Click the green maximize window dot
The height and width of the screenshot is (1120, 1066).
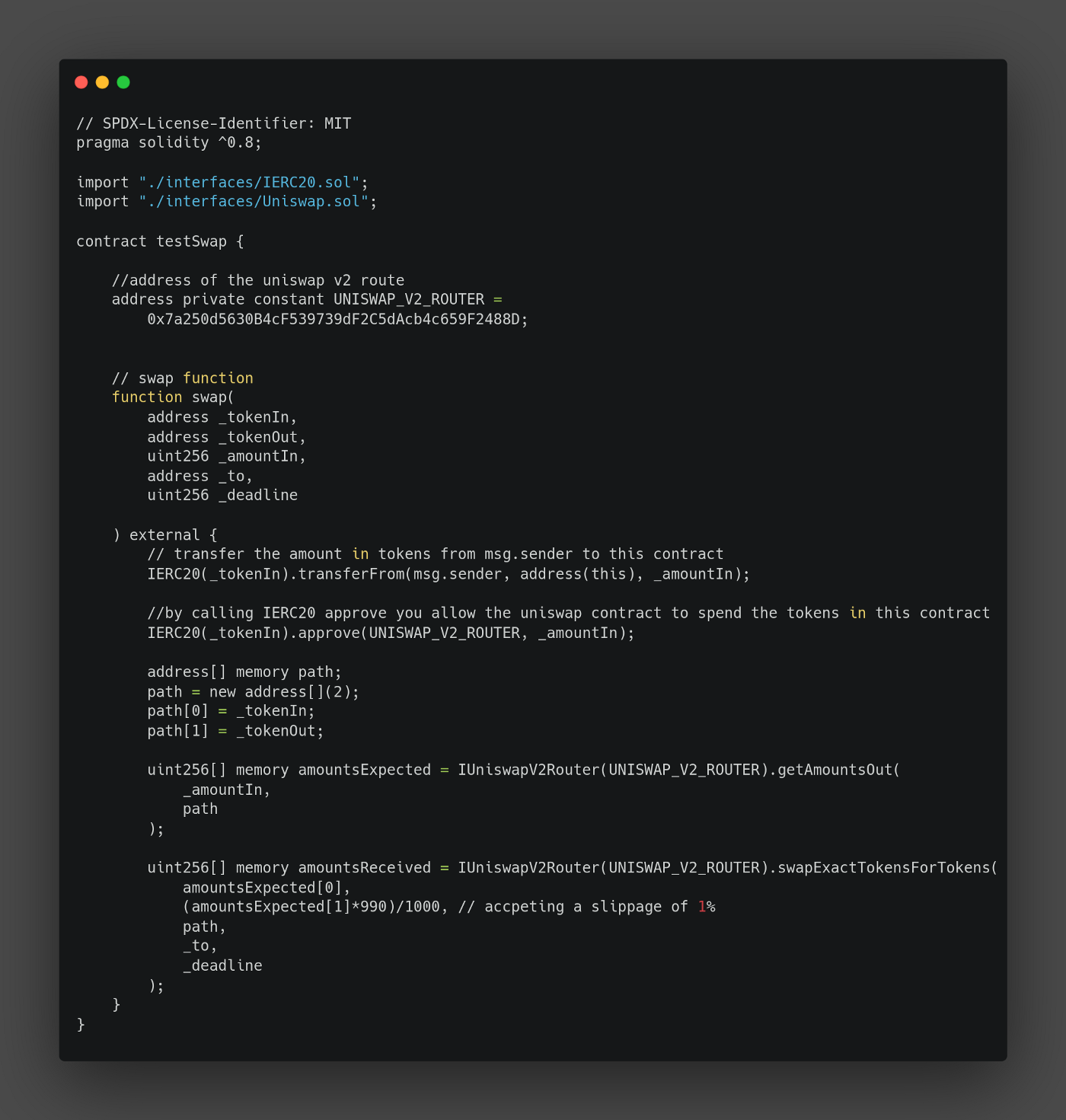point(123,82)
